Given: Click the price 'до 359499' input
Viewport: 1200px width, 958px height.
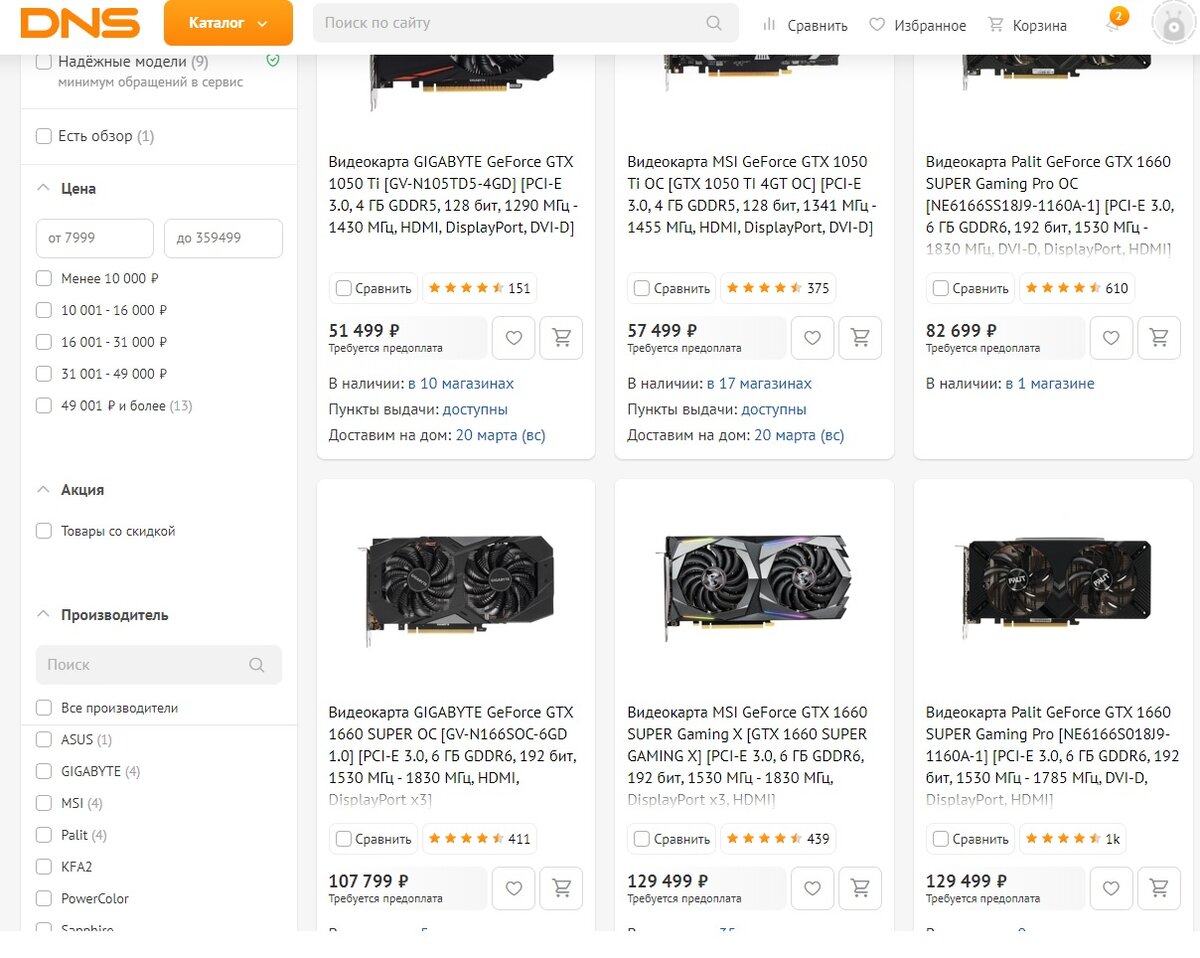Looking at the screenshot, I should click(223, 238).
